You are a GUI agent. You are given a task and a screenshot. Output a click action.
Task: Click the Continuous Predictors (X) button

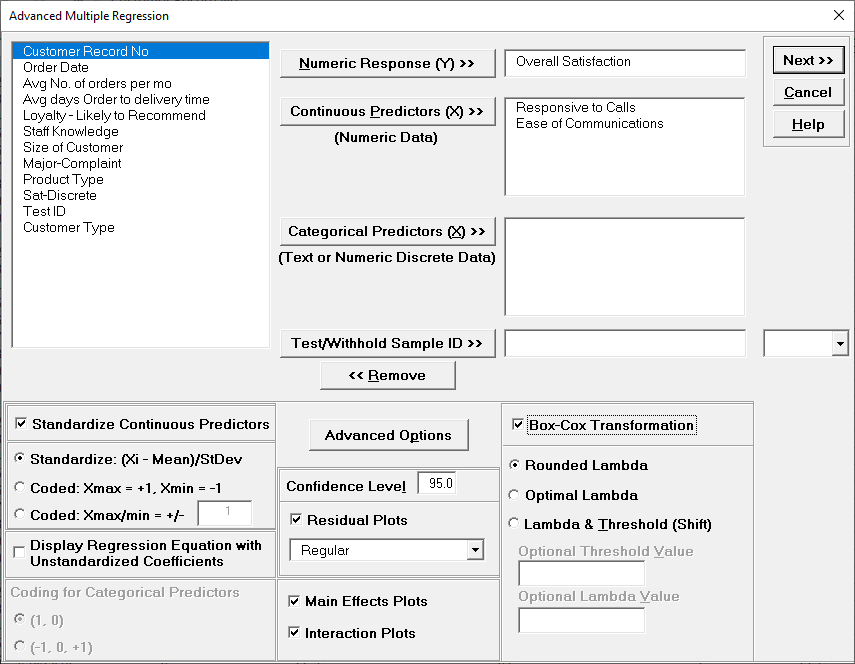pos(387,112)
